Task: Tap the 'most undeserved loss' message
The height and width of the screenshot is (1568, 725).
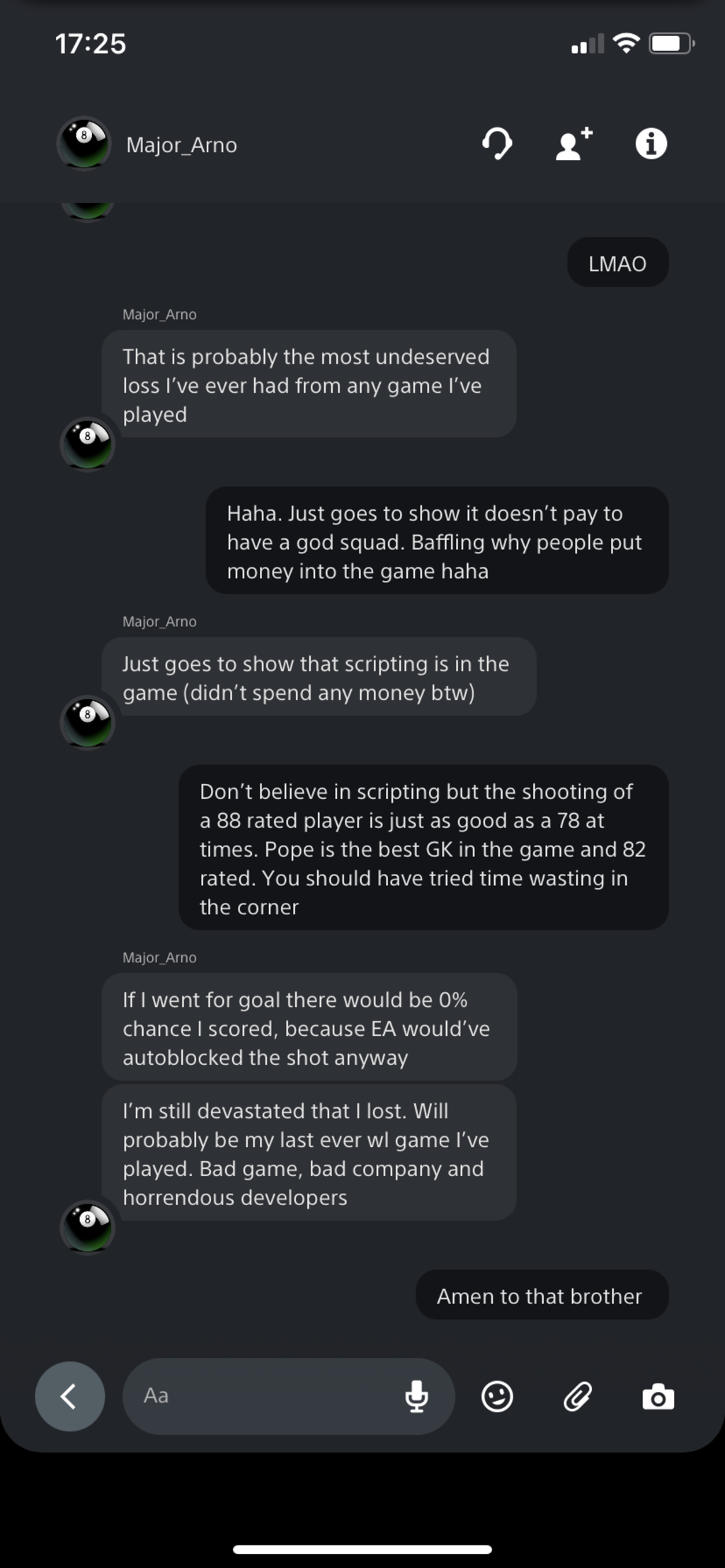Action: tap(308, 384)
